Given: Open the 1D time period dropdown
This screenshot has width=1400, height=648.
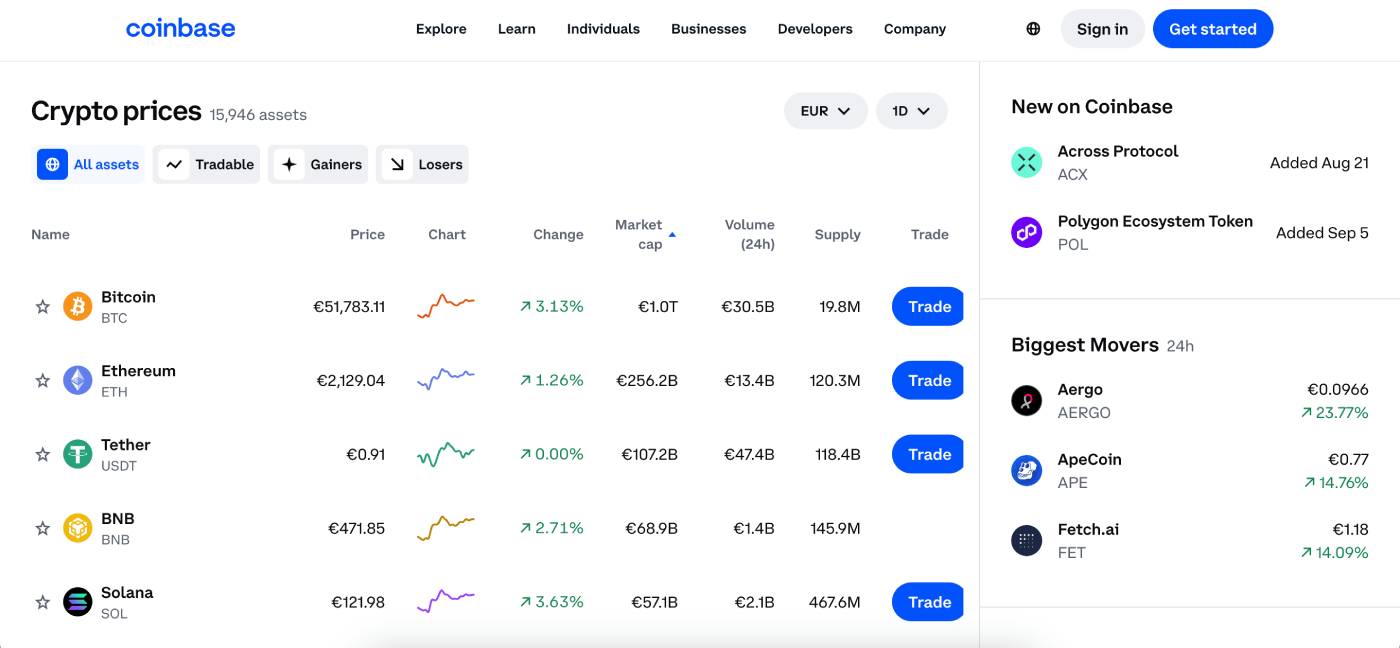Looking at the screenshot, I should pyautogui.click(x=911, y=111).
